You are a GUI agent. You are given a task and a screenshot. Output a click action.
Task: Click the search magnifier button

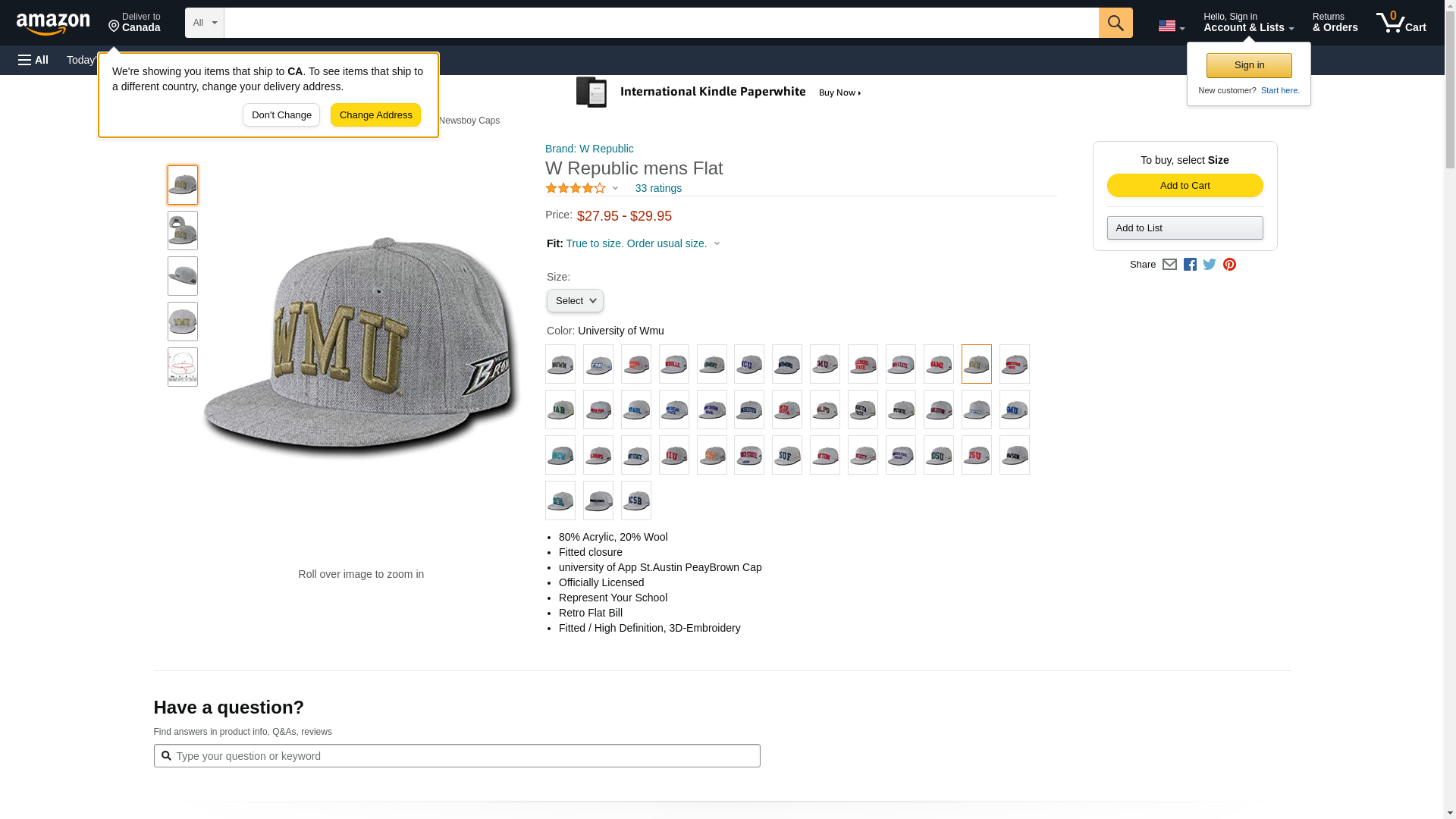[1115, 23]
